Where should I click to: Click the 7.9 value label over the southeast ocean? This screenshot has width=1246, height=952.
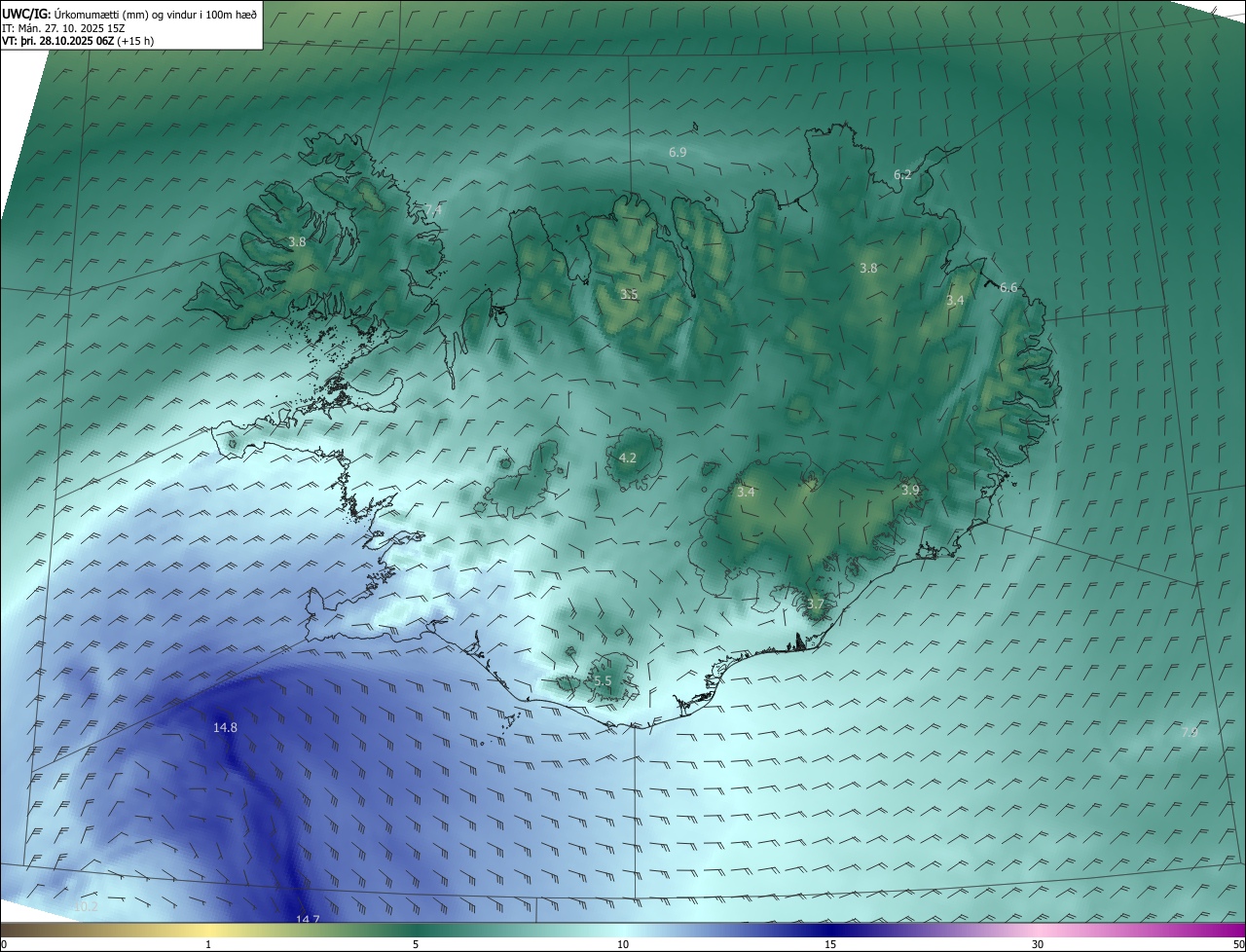click(x=1189, y=732)
